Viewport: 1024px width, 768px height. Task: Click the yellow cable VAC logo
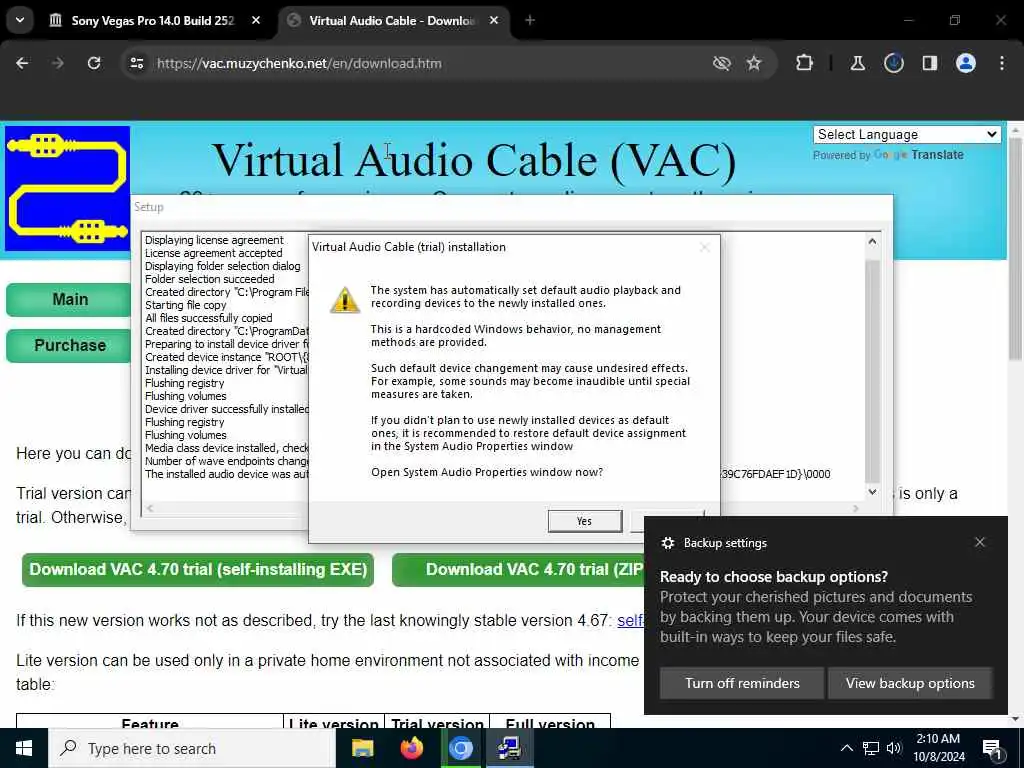[67, 189]
